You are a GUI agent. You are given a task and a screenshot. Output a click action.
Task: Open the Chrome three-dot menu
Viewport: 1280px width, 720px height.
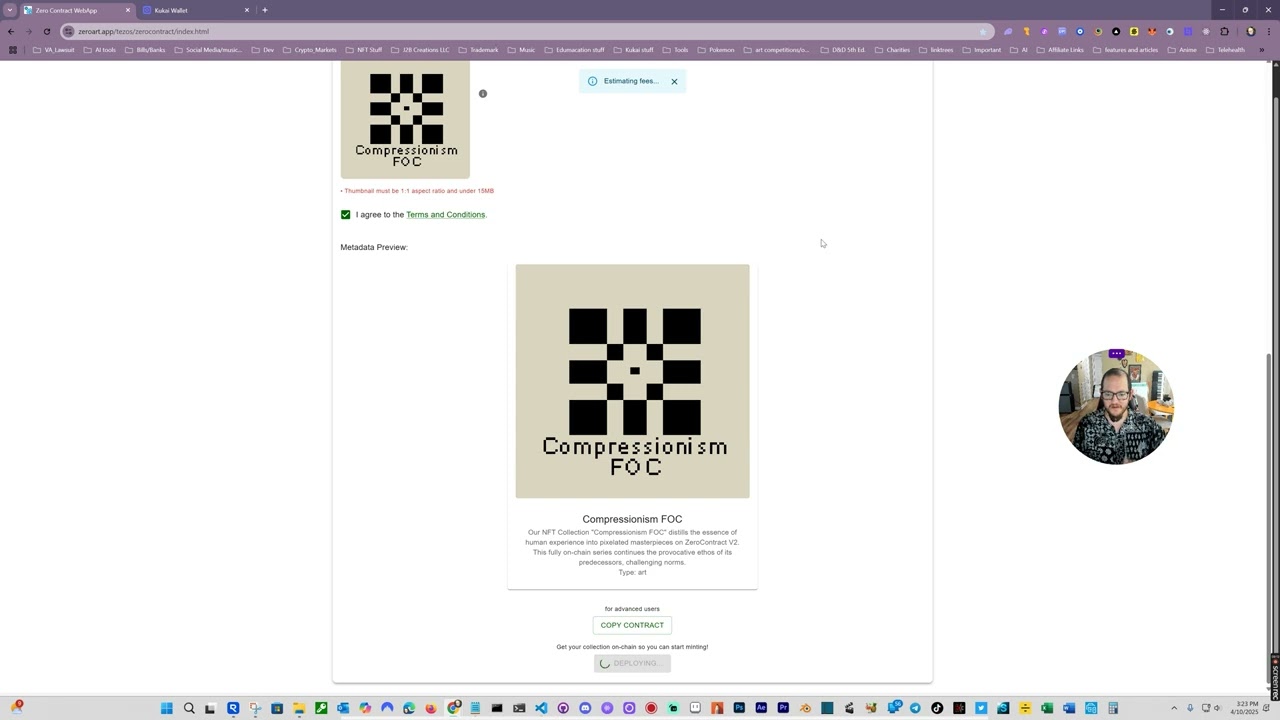click(x=1269, y=31)
